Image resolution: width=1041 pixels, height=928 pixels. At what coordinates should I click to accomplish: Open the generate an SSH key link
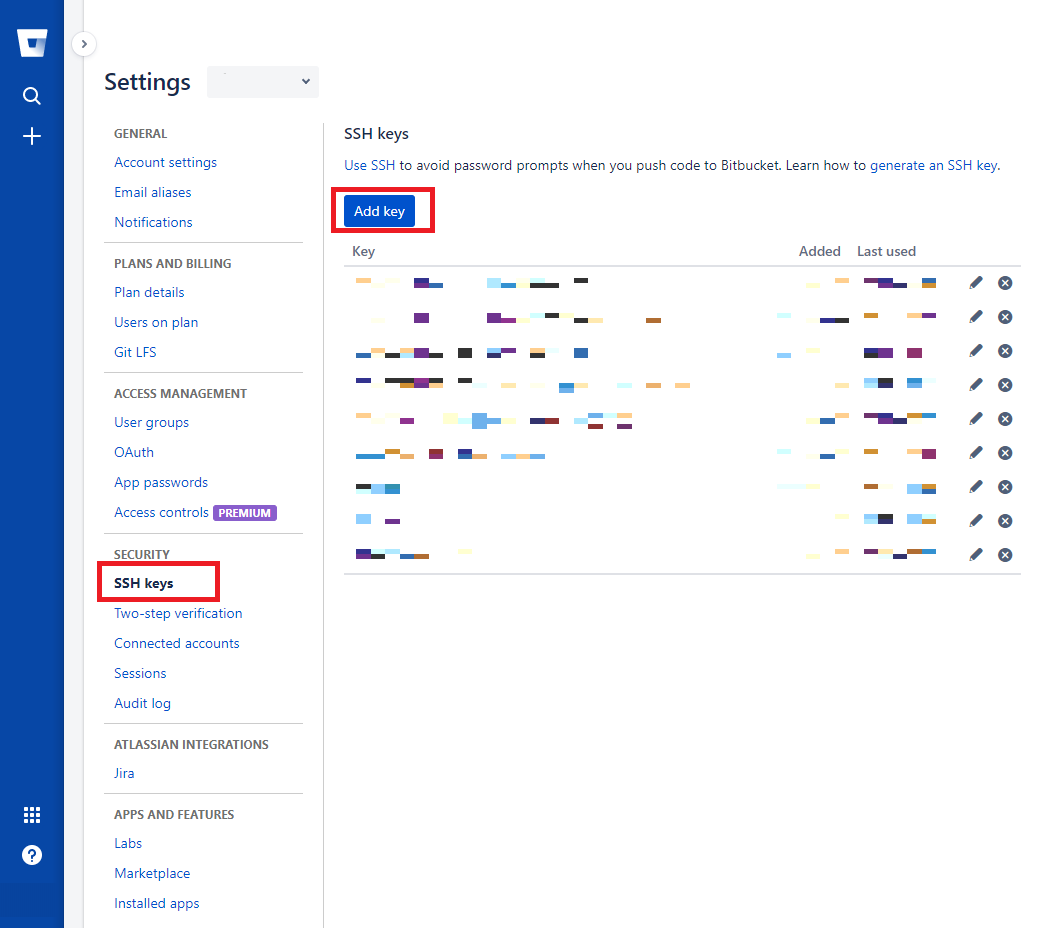coord(935,165)
